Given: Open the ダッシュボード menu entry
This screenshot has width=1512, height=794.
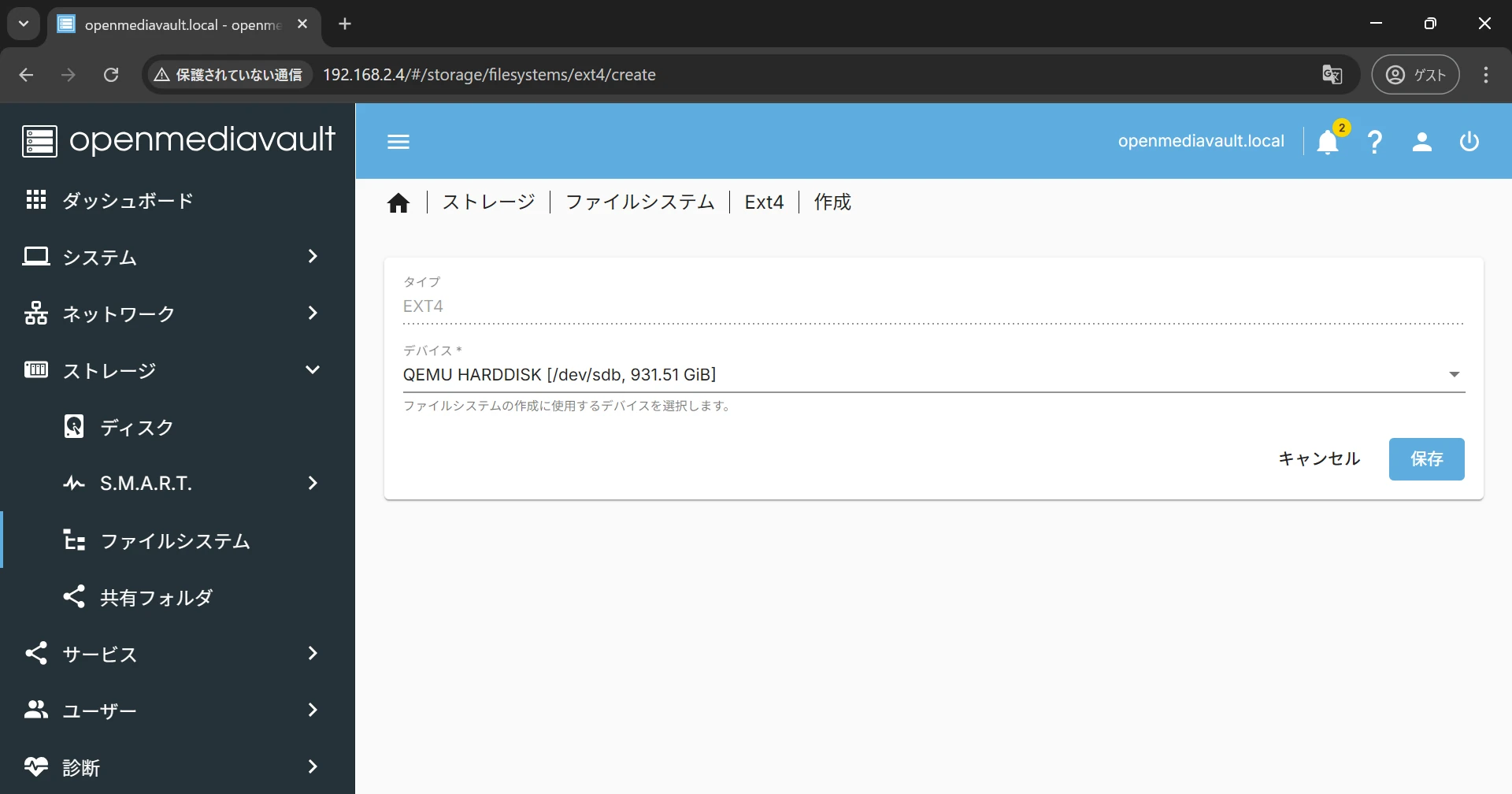Looking at the screenshot, I should pos(177,200).
